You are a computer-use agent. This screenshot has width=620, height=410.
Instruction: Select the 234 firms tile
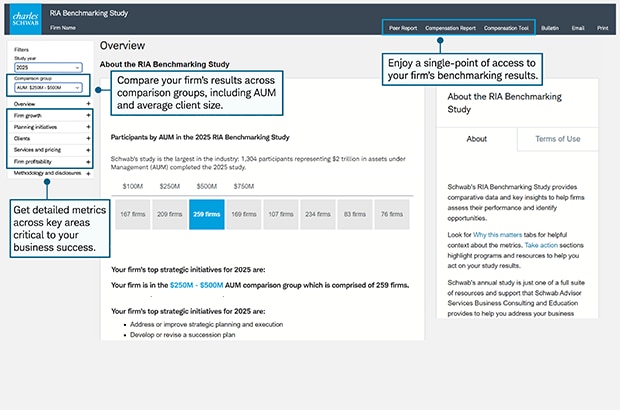318,214
